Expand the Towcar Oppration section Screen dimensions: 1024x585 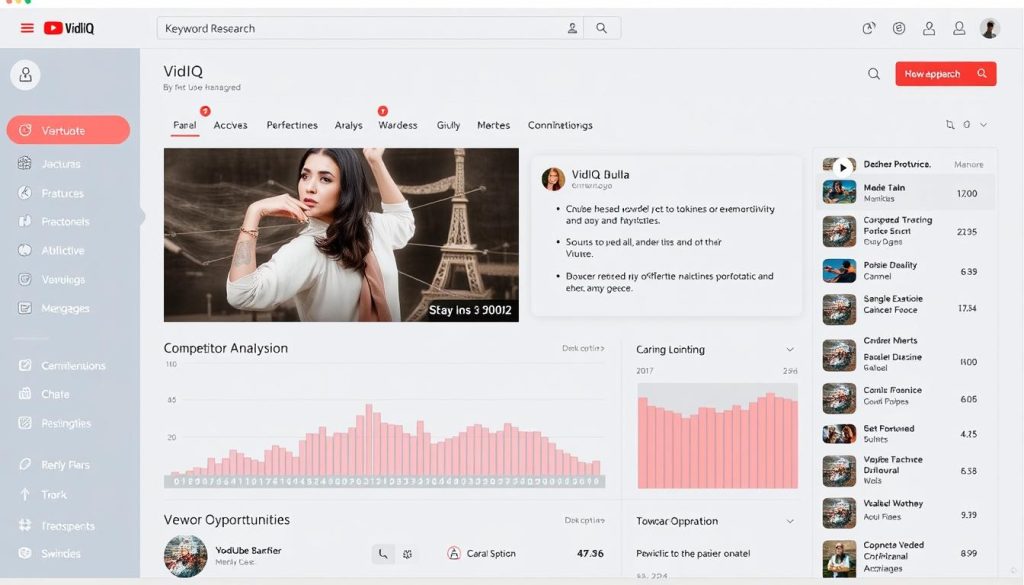pyautogui.click(x=789, y=520)
